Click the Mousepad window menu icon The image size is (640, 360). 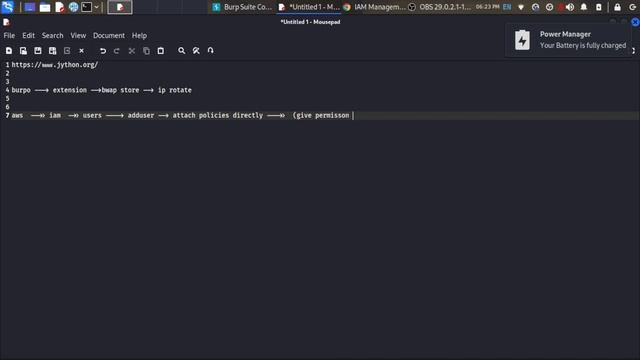(x=6, y=22)
